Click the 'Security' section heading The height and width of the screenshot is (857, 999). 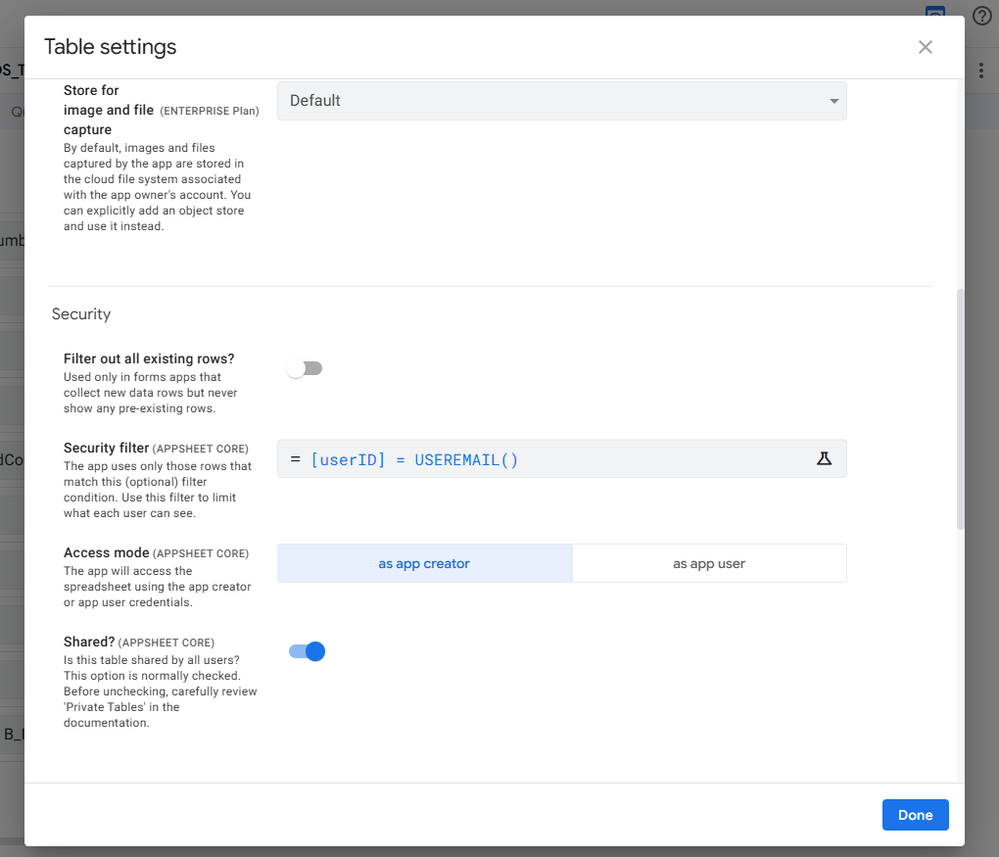click(x=81, y=314)
